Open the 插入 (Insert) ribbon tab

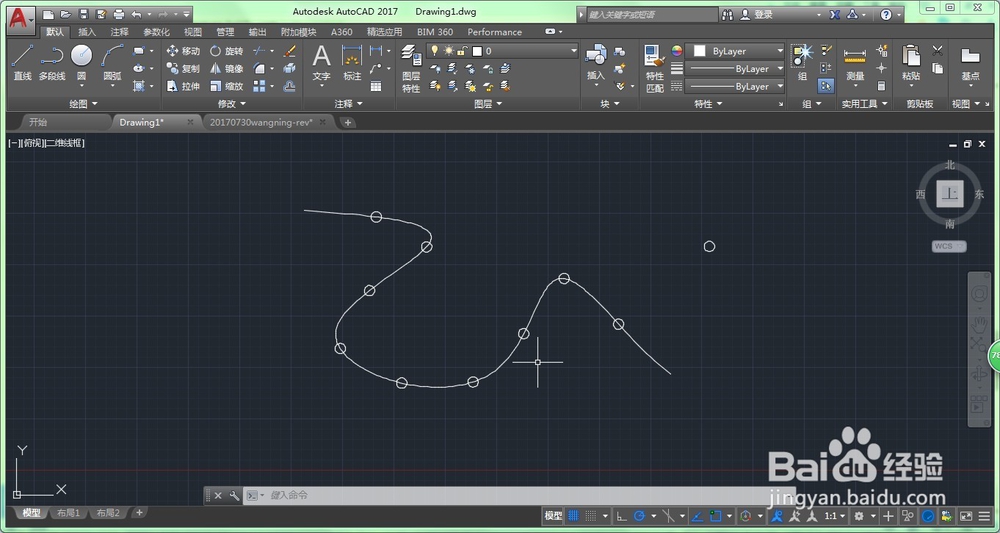87,32
